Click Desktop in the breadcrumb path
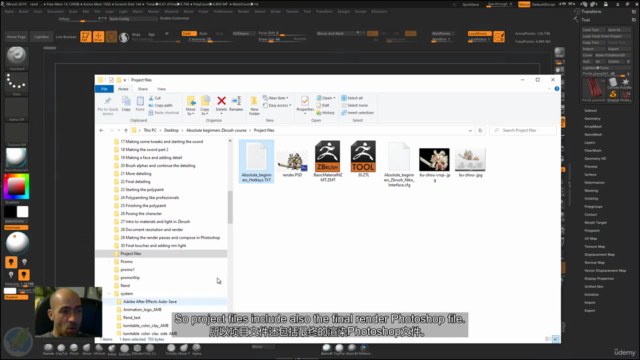The width and height of the screenshot is (640, 360). 171,130
